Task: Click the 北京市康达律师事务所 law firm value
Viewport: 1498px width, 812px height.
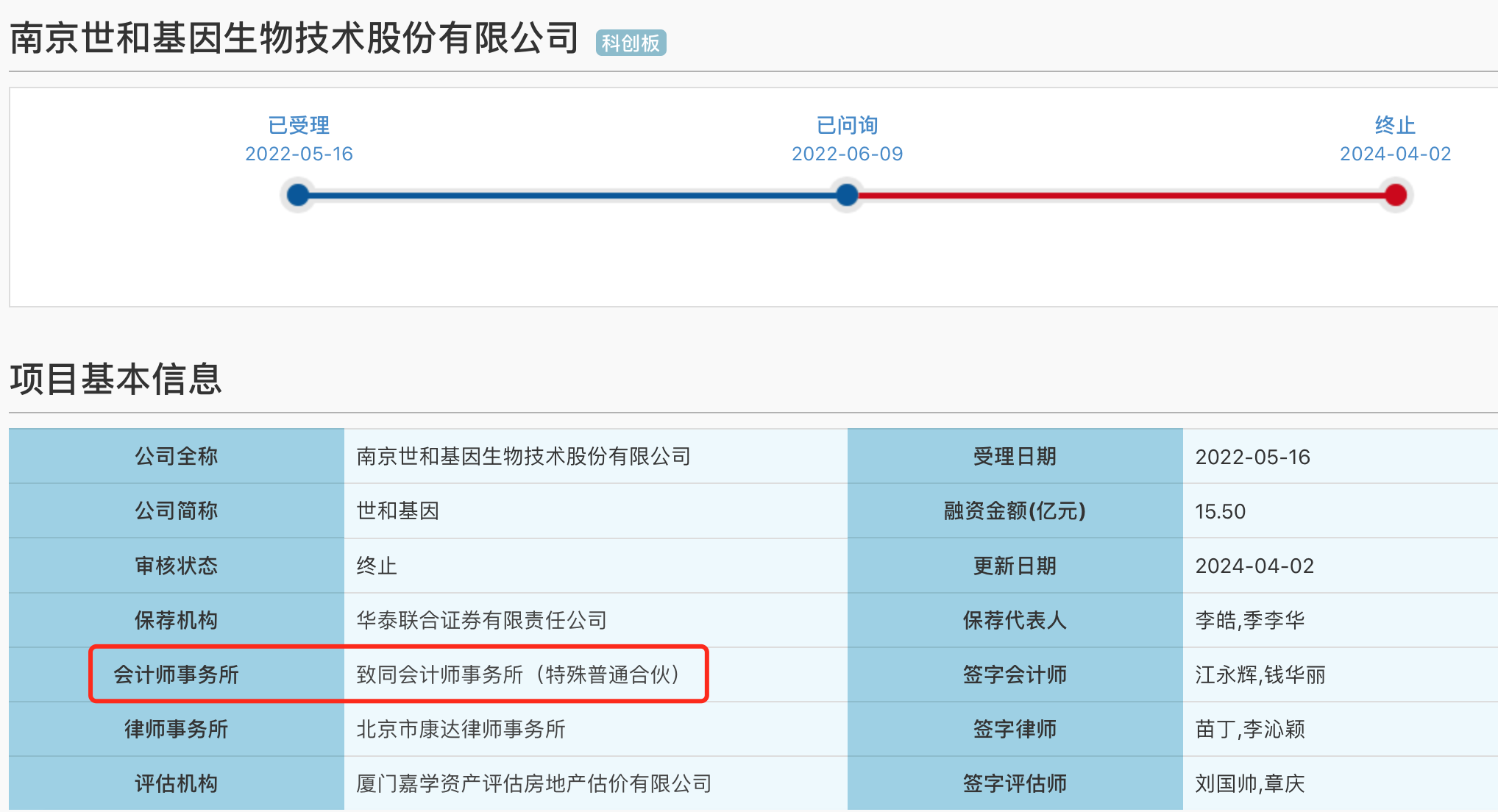Action: pos(461,729)
